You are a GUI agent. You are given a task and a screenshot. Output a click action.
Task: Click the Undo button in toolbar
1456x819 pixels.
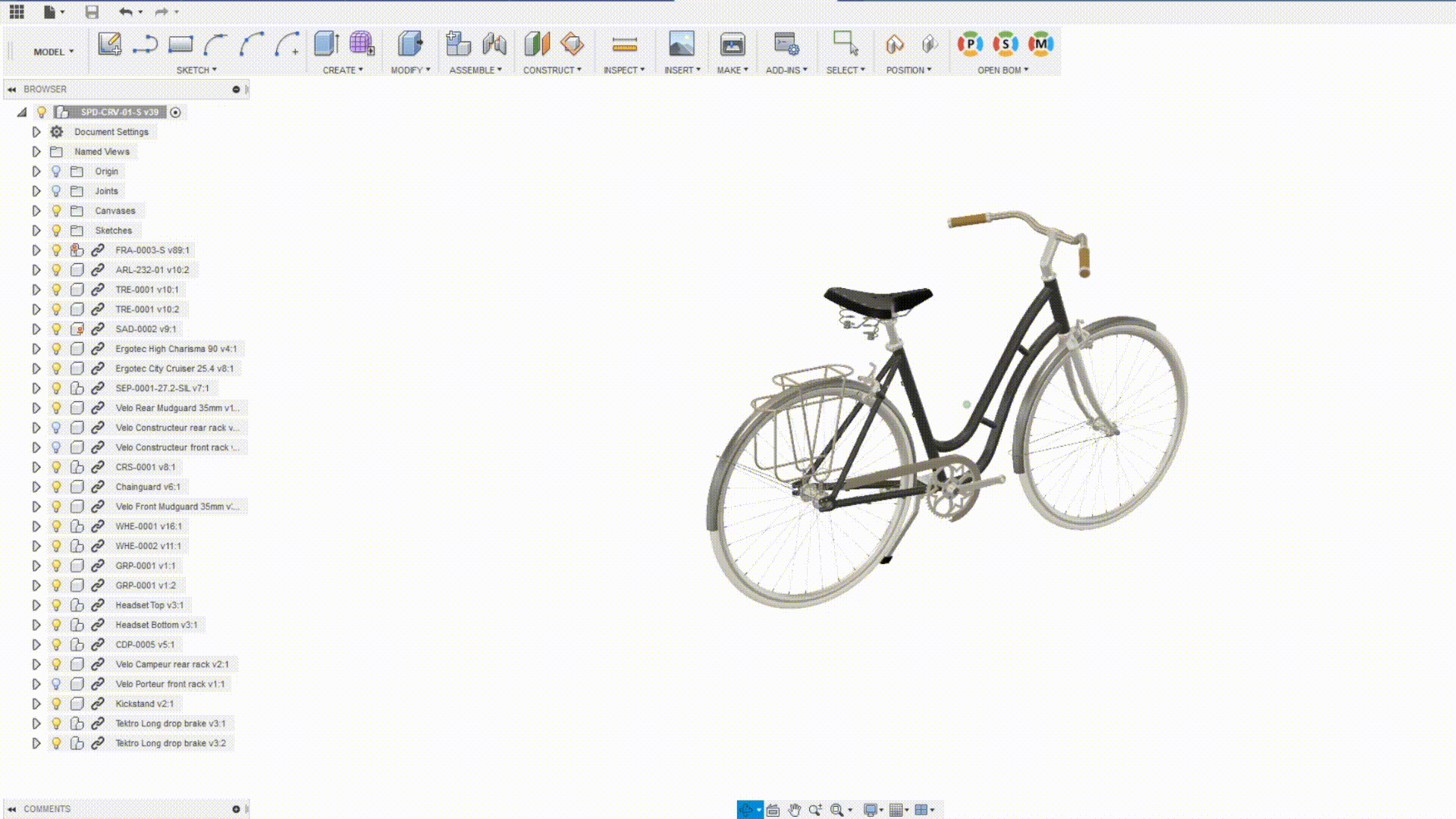(x=124, y=11)
